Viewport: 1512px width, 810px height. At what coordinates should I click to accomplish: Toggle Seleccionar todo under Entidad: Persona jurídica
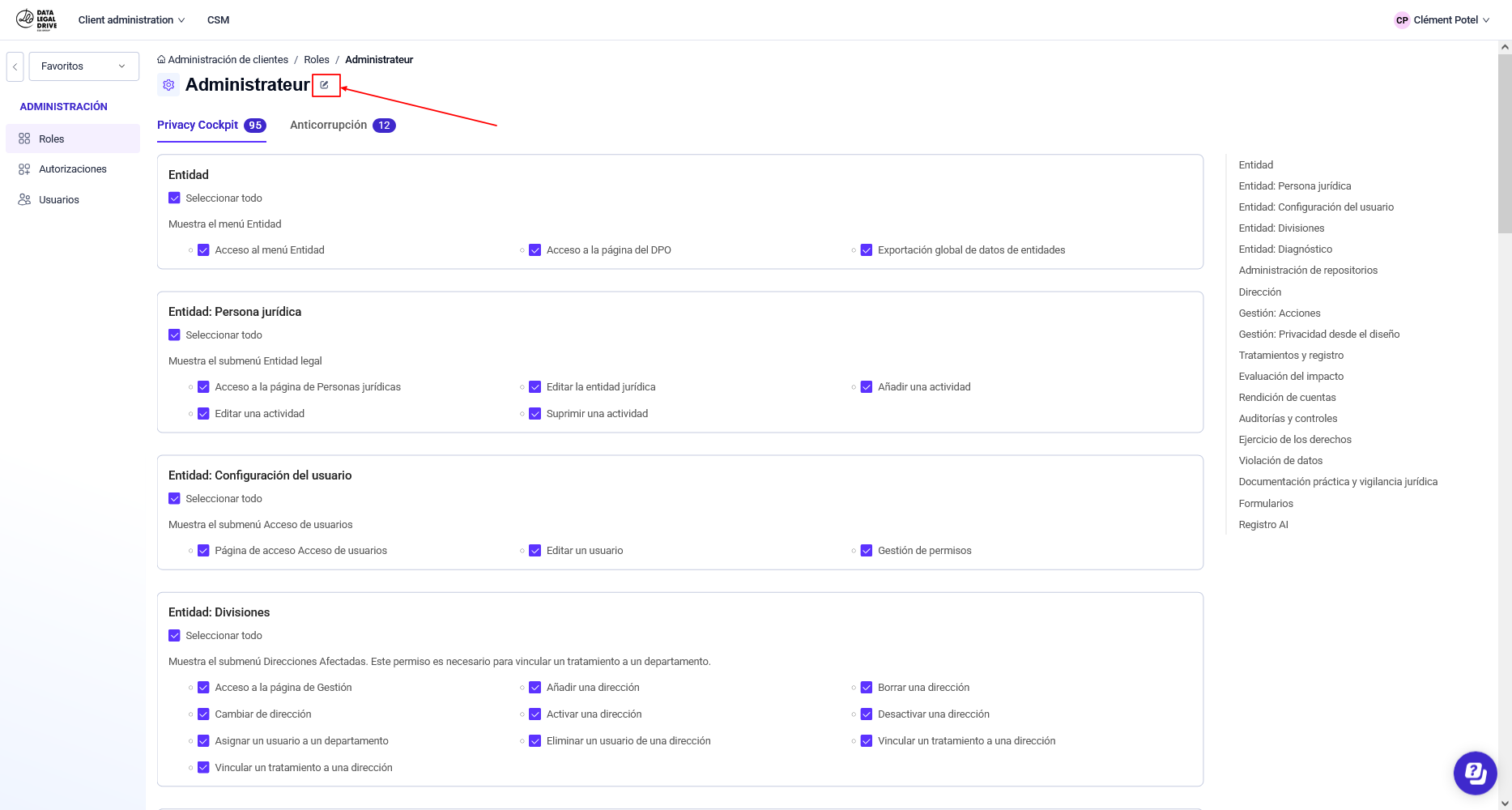pyautogui.click(x=174, y=335)
